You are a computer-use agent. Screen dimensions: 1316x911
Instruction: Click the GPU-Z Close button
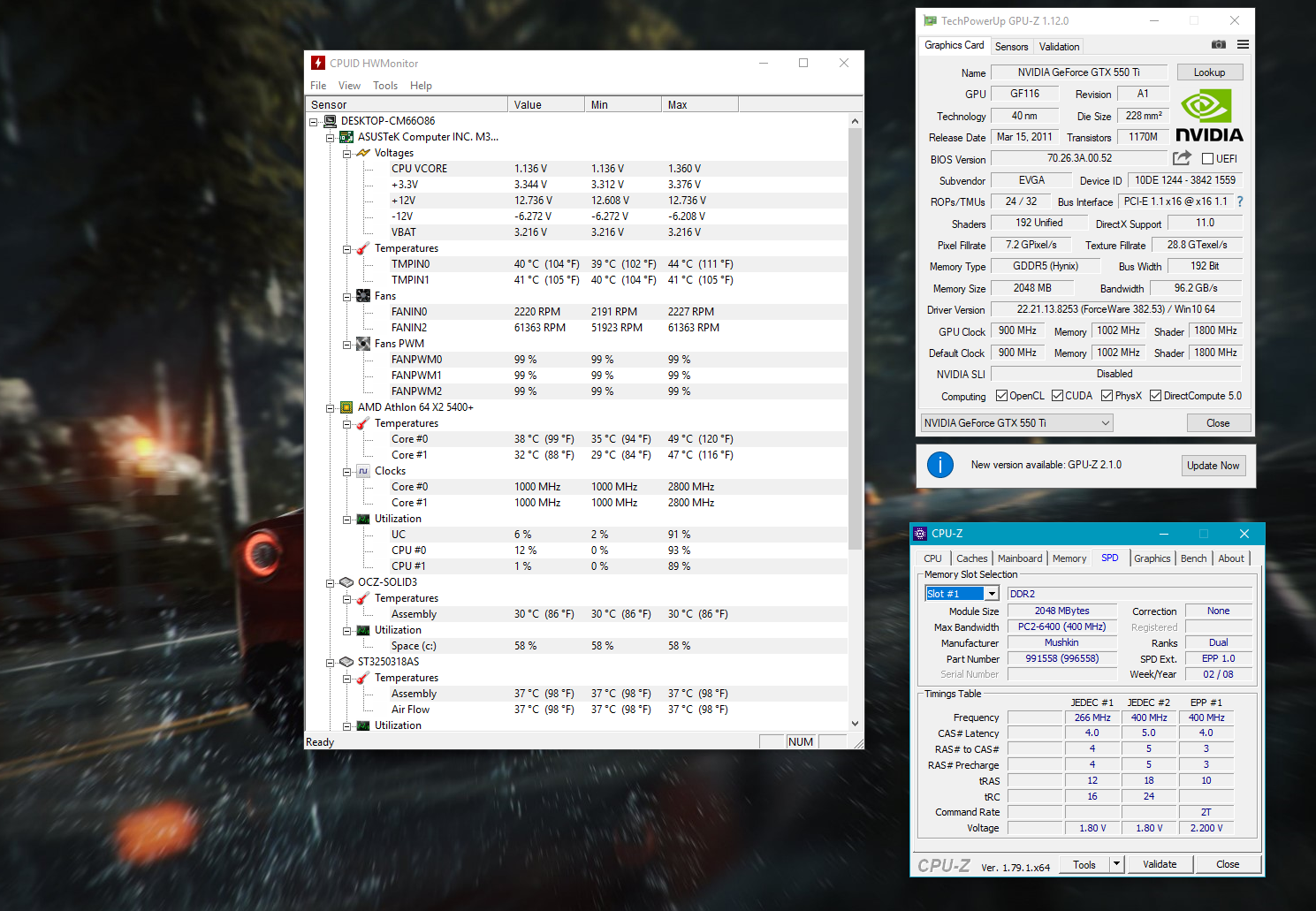pos(1218,423)
